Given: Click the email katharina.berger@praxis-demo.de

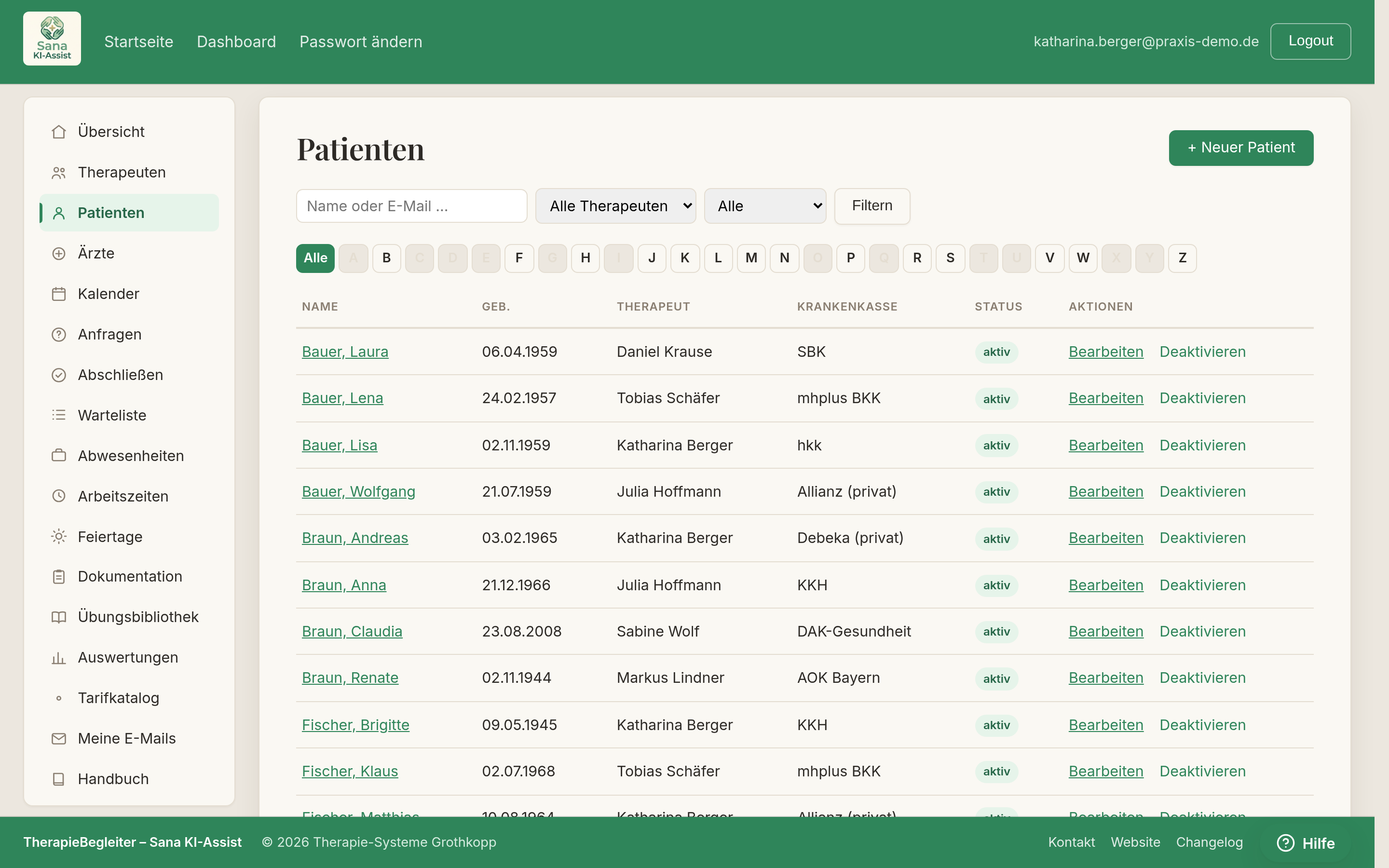Looking at the screenshot, I should (x=1145, y=41).
